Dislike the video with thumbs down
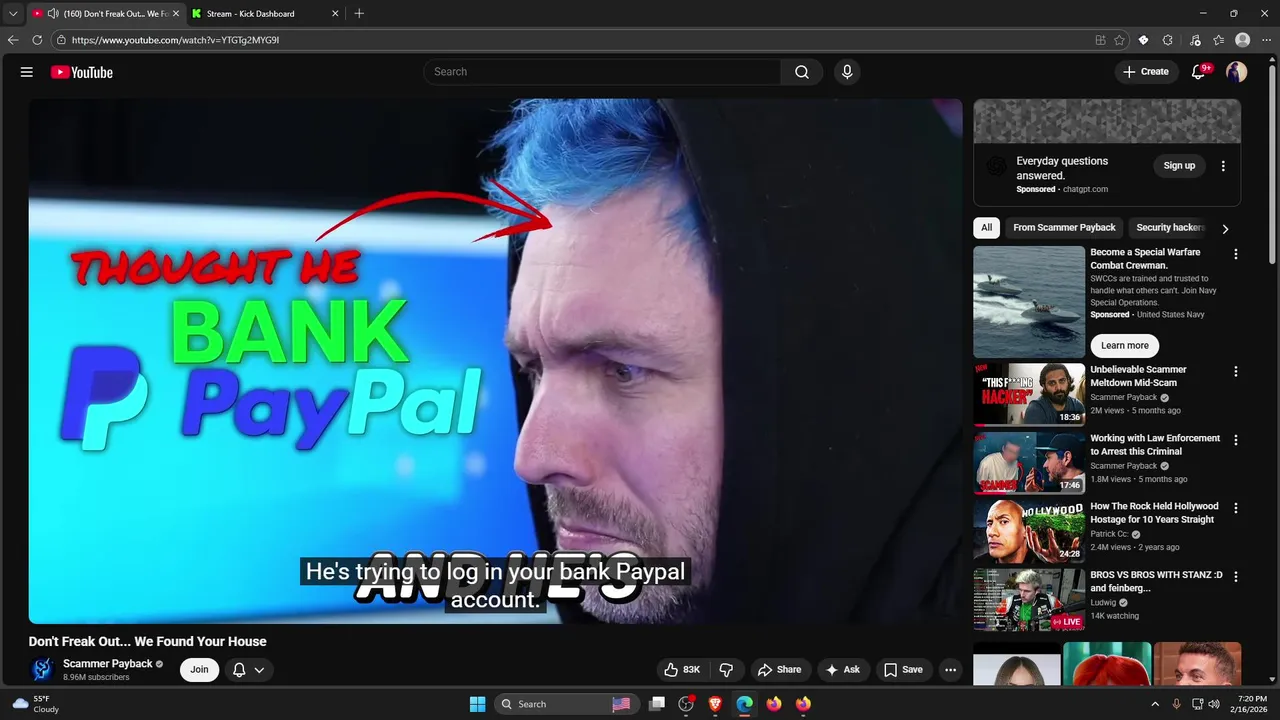1280x720 pixels. click(727, 670)
